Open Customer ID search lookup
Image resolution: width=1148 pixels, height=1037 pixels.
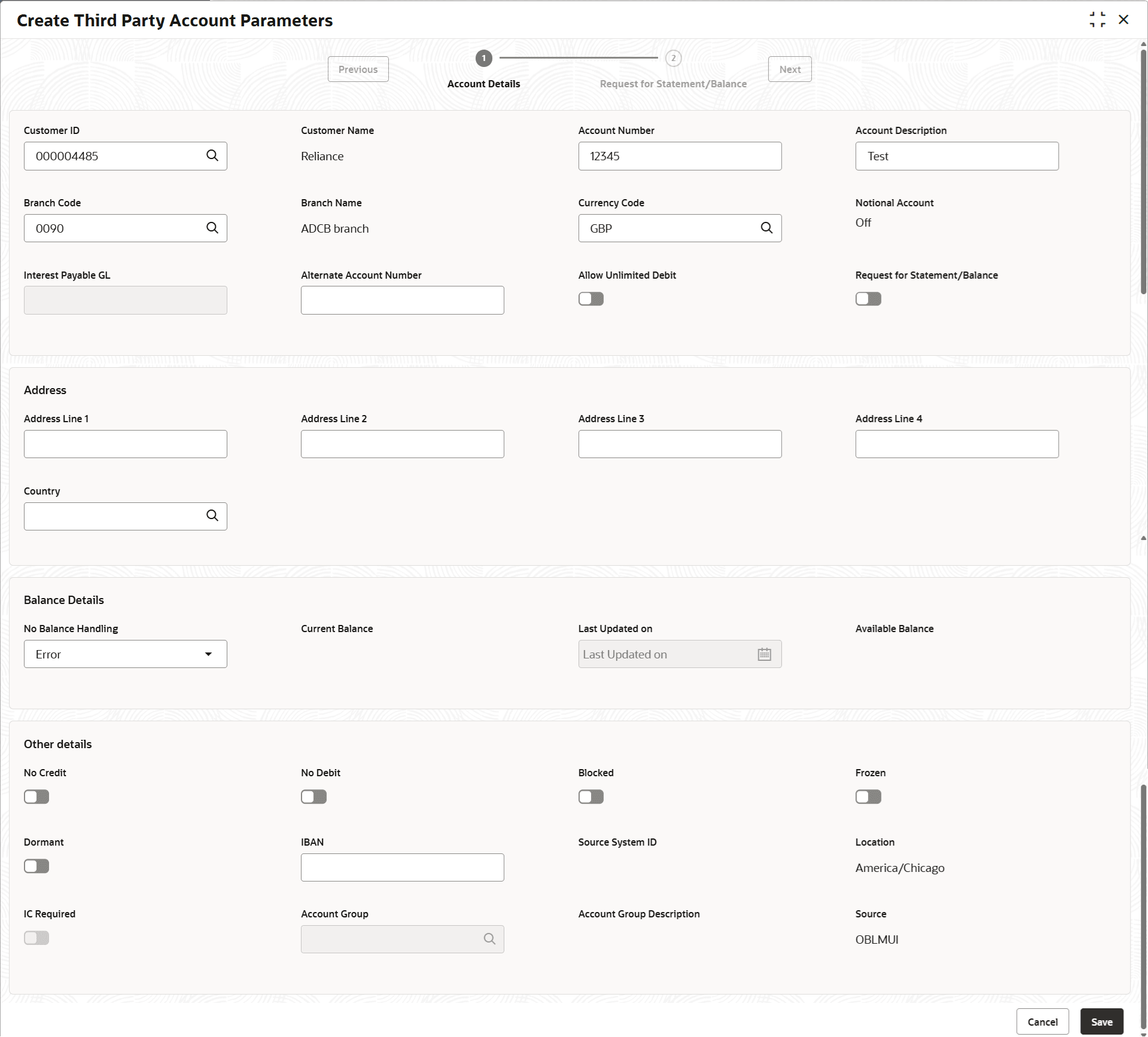[212, 155]
